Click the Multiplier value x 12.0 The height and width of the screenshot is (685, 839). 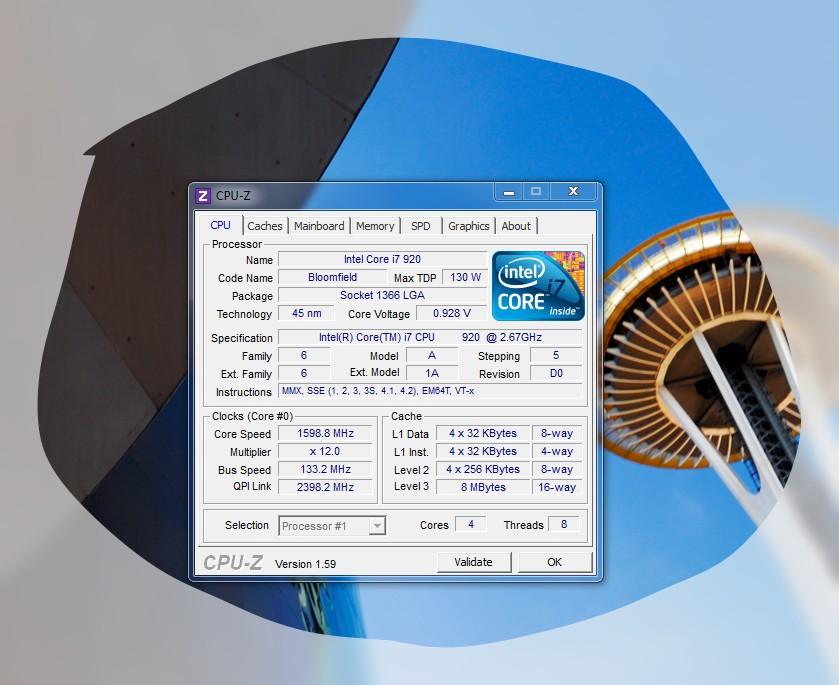(325, 452)
